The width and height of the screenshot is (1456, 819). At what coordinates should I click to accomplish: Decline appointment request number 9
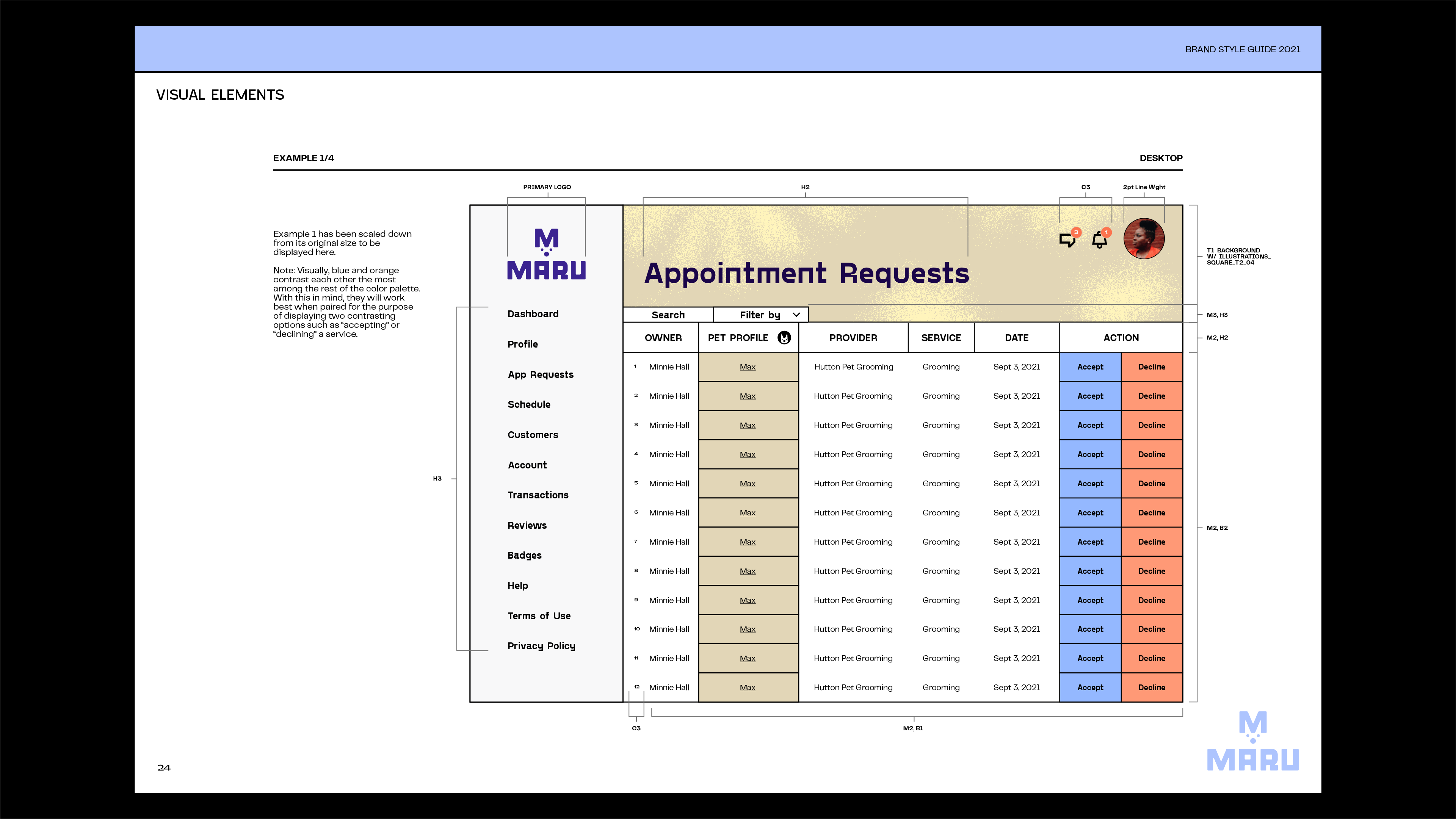point(1151,600)
